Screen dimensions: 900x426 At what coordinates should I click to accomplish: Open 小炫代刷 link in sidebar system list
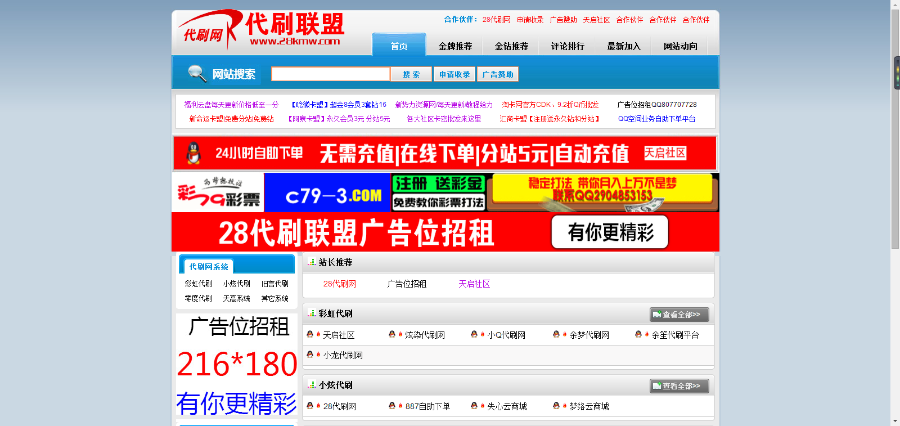point(236,284)
